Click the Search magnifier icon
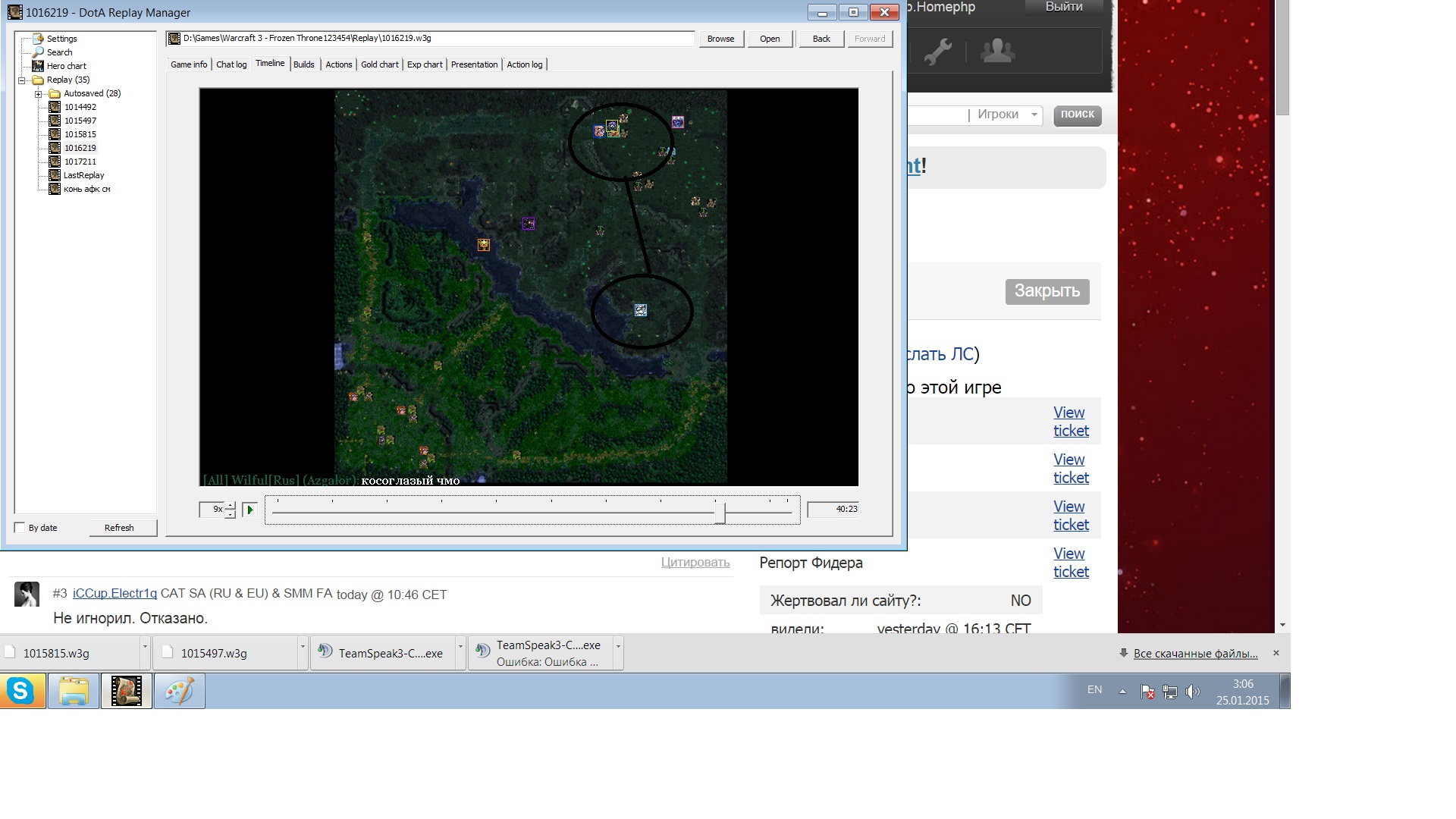Screen dimensions: 1456x819 point(38,52)
